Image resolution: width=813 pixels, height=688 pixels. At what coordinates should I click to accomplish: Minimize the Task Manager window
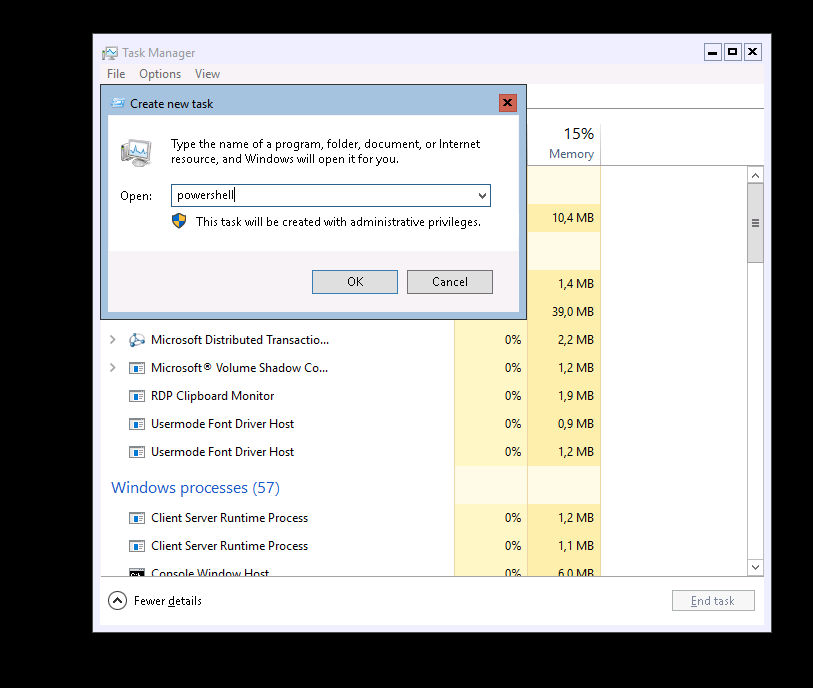click(712, 52)
